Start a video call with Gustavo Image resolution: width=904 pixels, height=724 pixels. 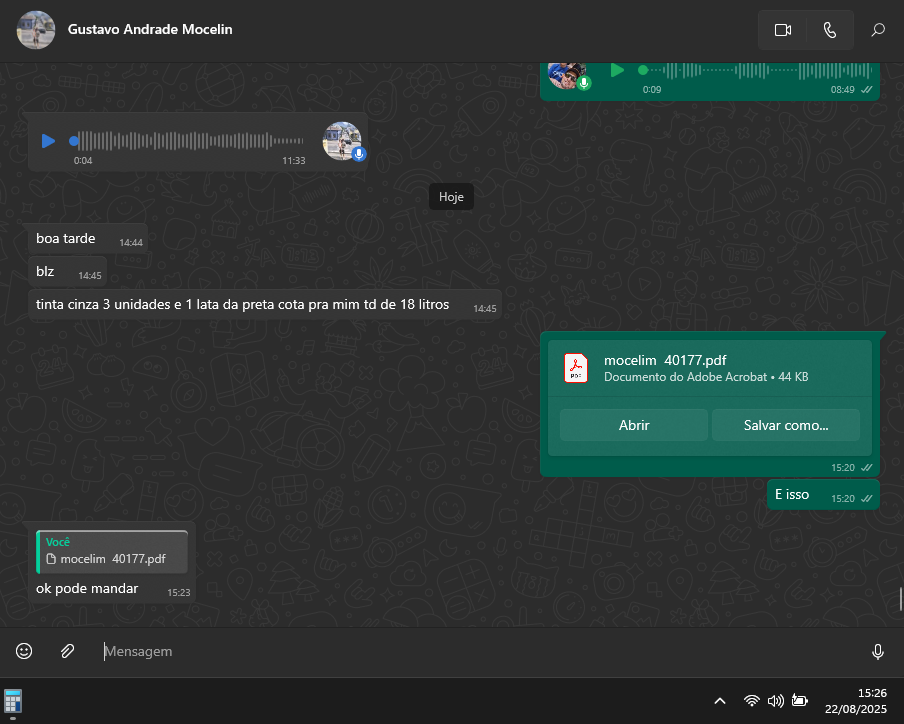point(782,30)
